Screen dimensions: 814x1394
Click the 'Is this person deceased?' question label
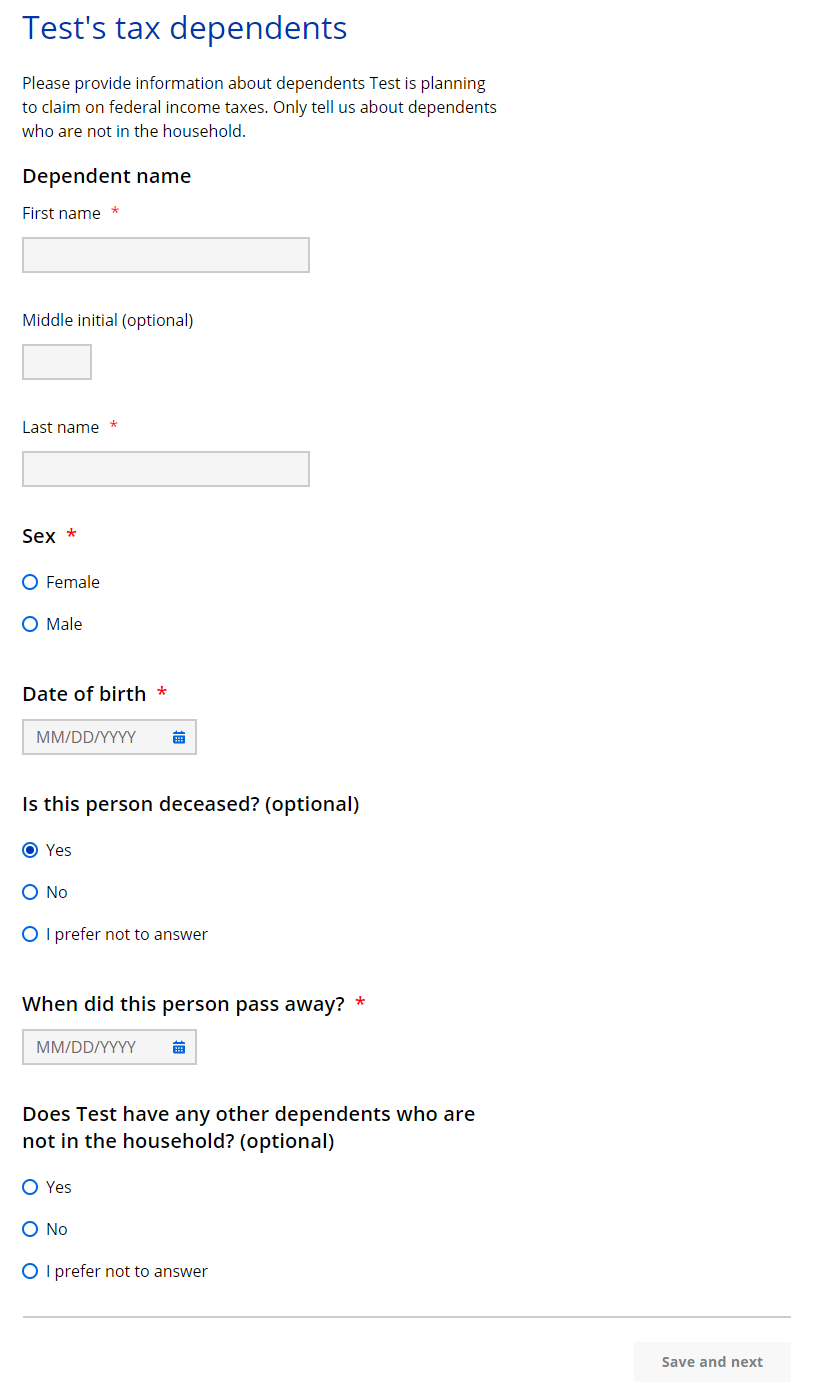[x=190, y=804]
